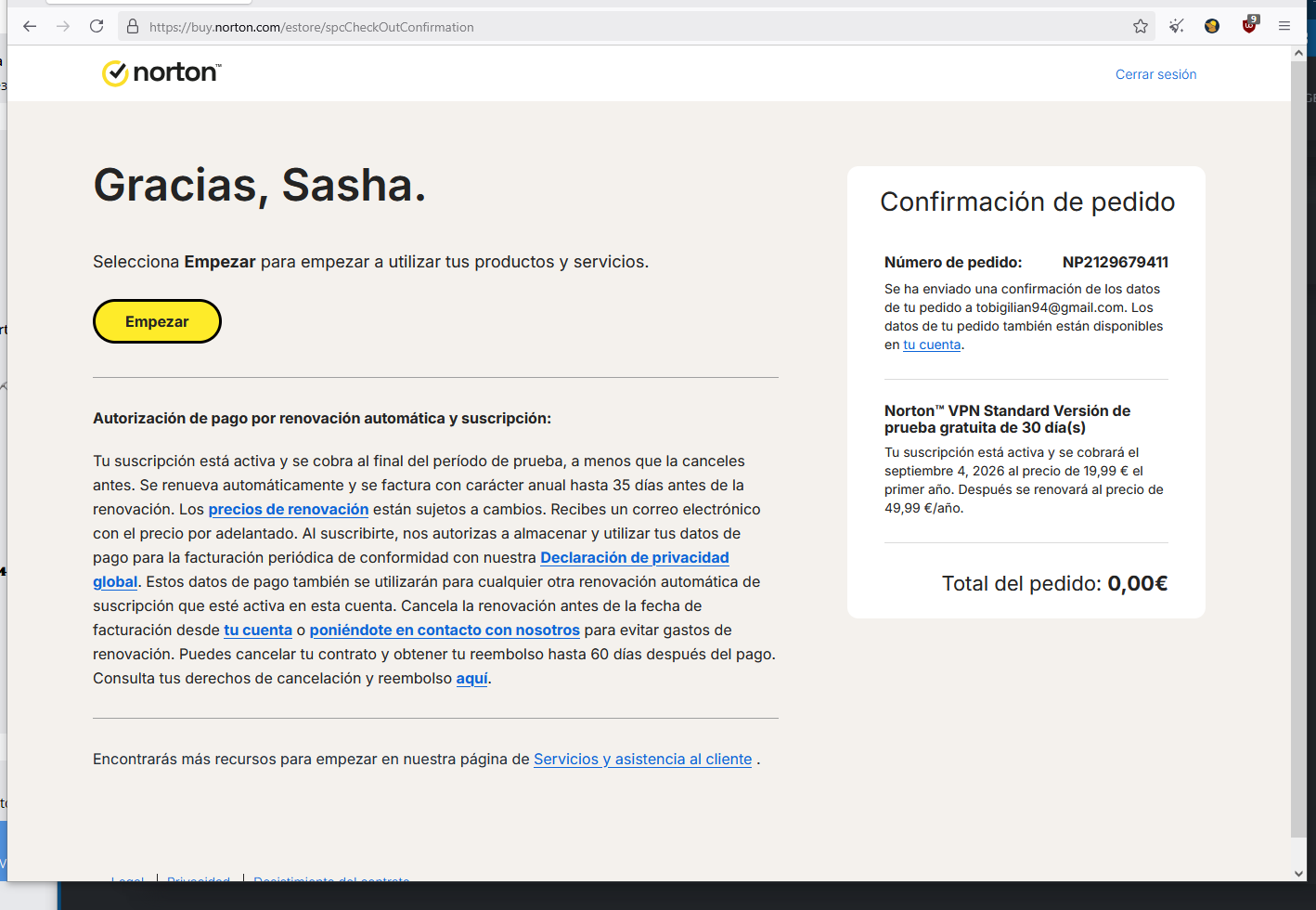Click Norton VPN Standard trial product title
This screenshot has width=1316, height=910.
(x=1007, y=419)
